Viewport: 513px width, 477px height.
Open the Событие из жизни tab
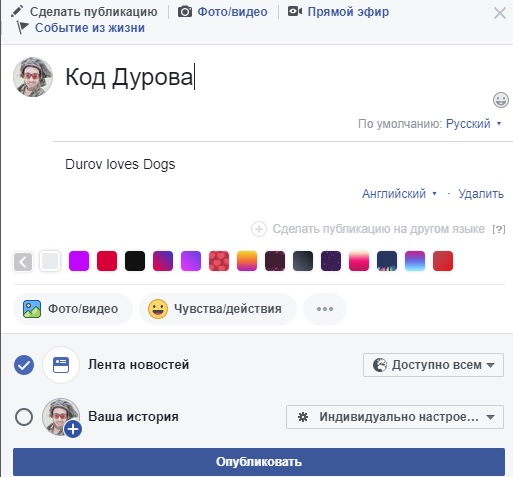pyautogui.click(x=90, y=28)
